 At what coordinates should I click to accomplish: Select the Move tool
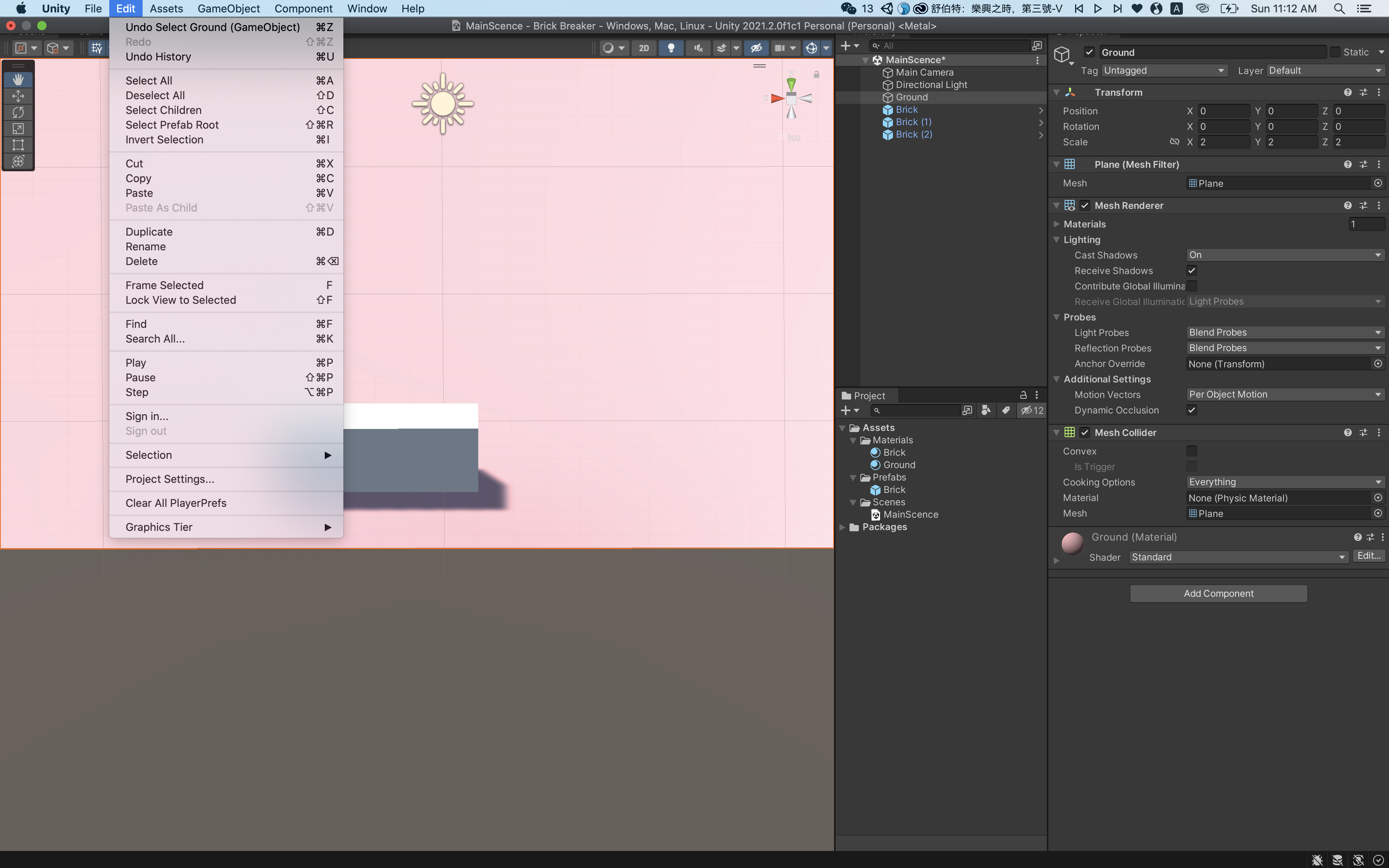pyautogui.click(x=18, y=96)
